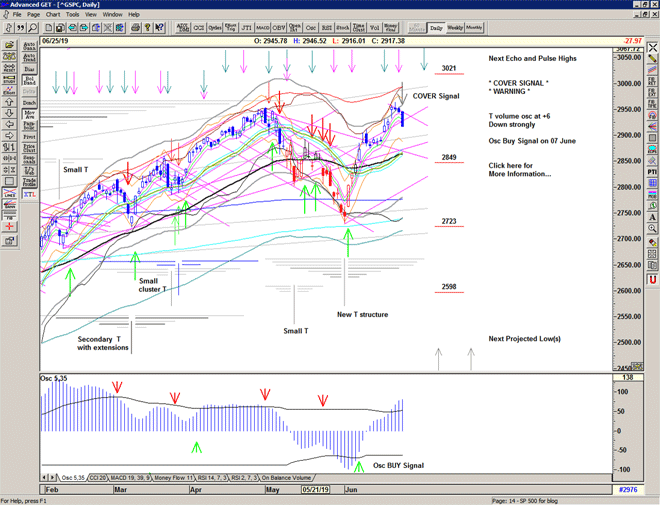
Task: Click the quote marks toolbar icon
Action: pos(21,28)
